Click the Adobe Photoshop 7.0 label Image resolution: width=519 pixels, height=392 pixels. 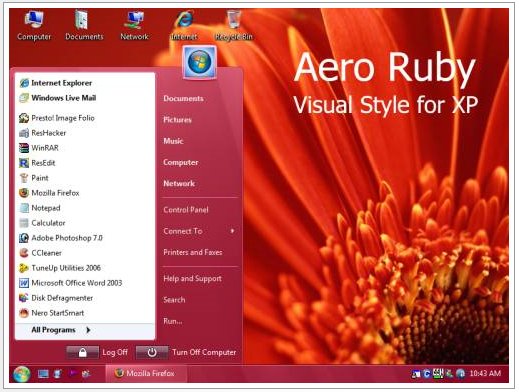click(x=67, y=238)
